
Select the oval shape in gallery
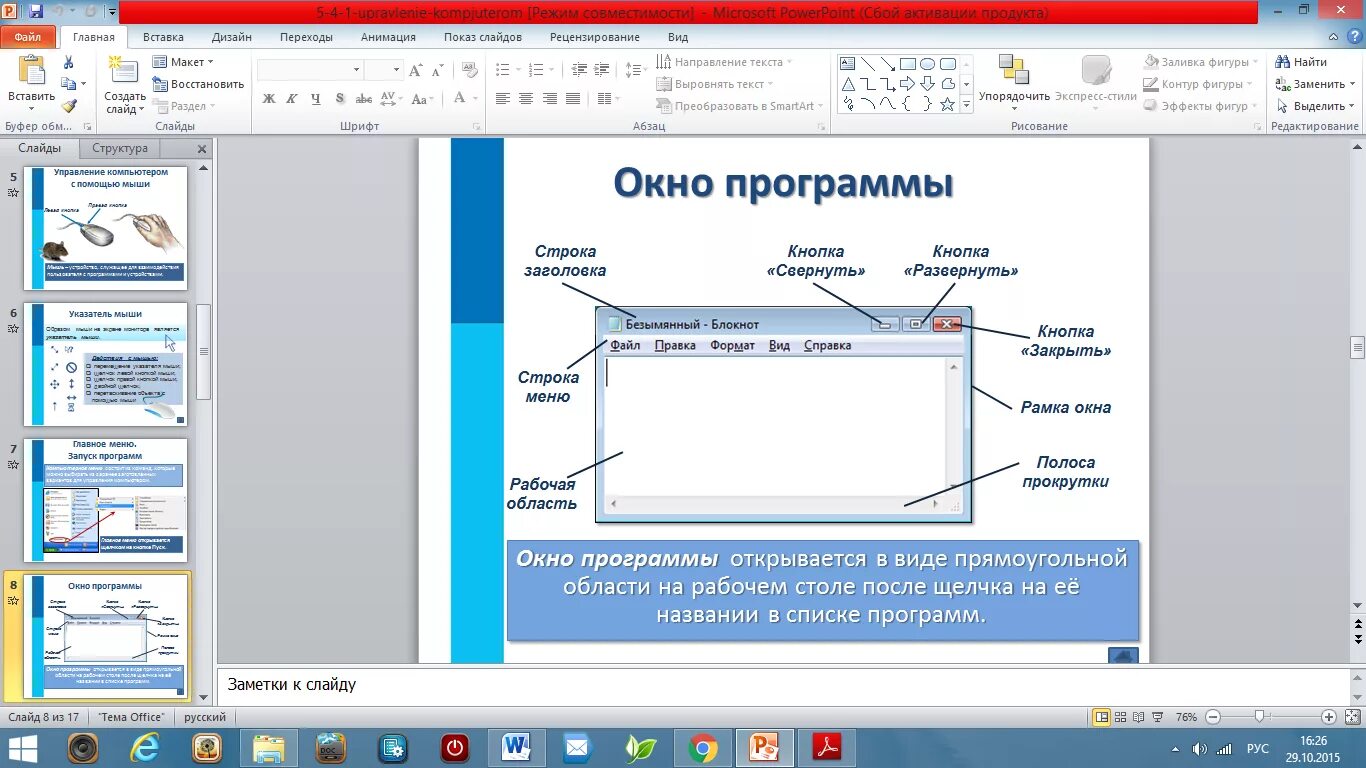click(x=928, y=64)
